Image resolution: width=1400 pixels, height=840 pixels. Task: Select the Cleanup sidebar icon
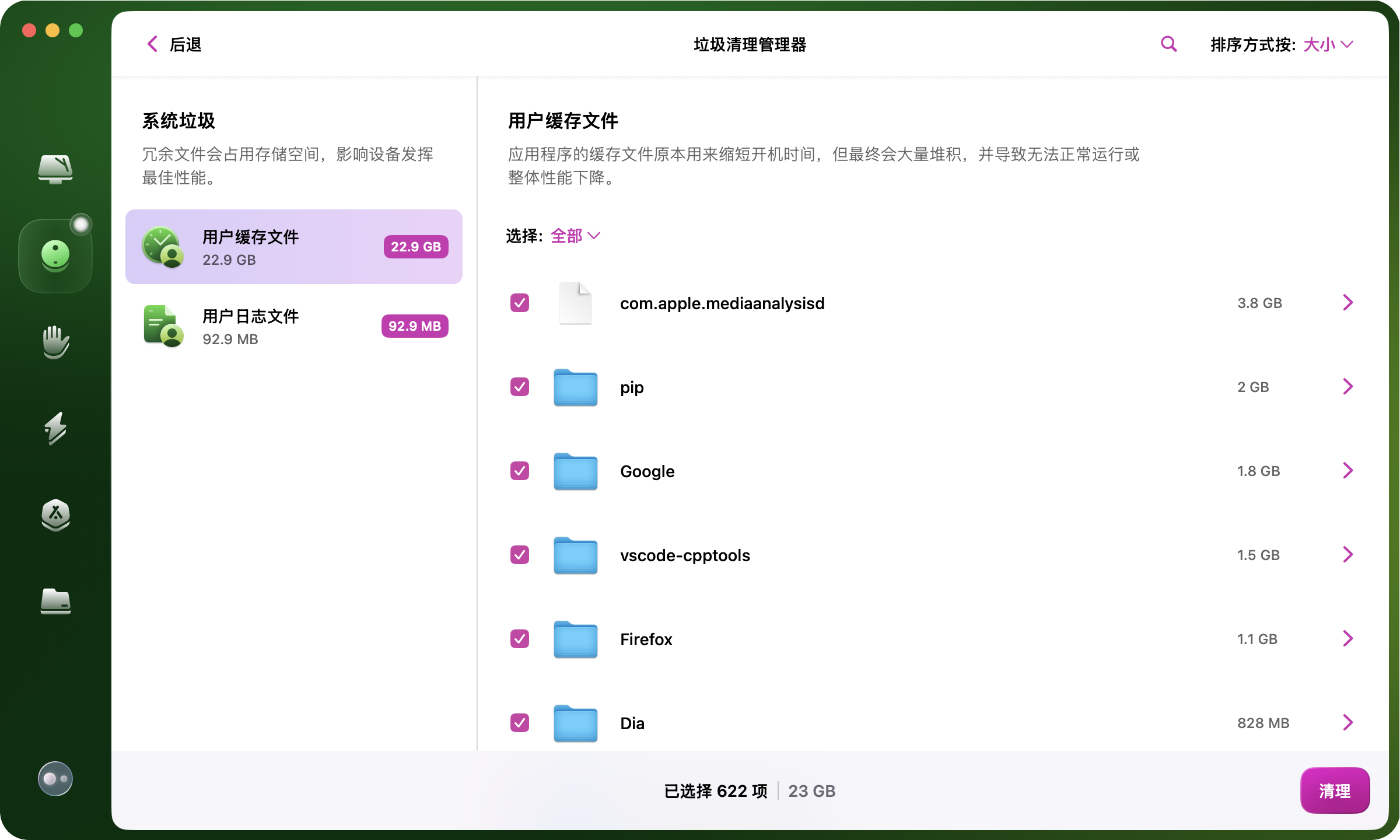click(x=55, y=256)
